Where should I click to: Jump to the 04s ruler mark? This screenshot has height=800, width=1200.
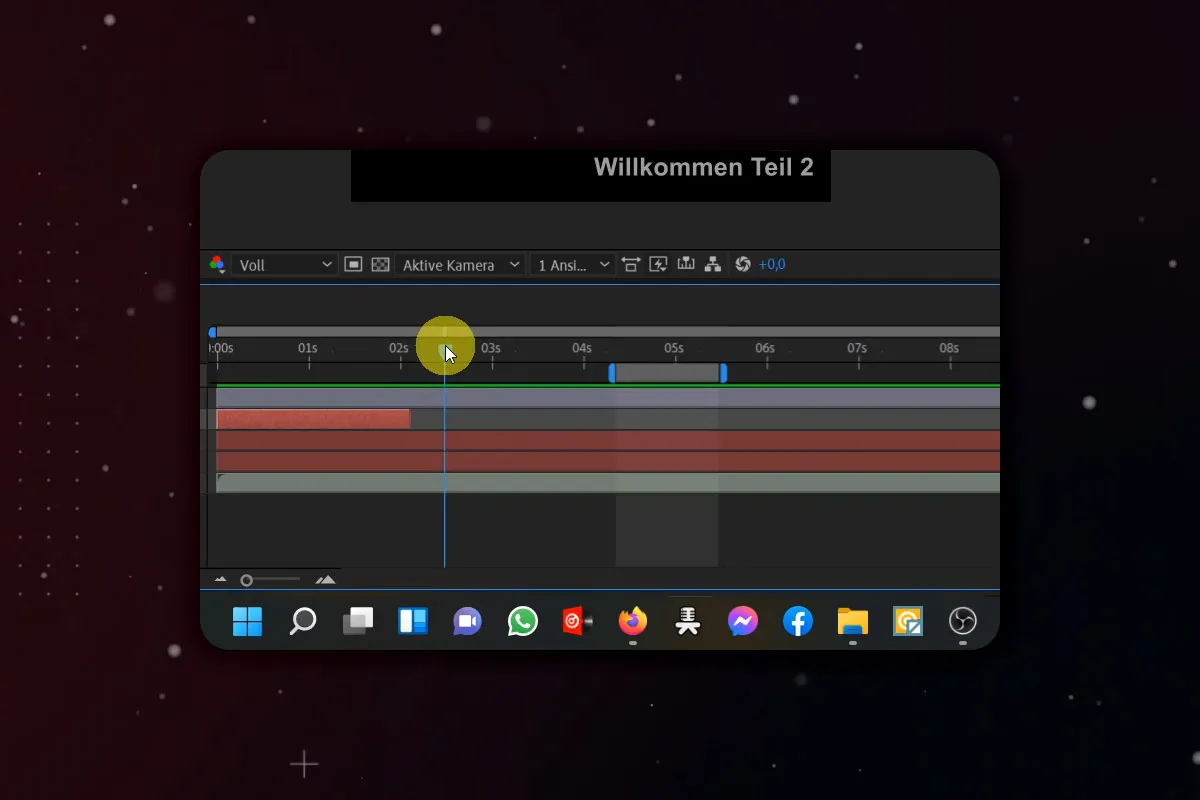point(582,349)
